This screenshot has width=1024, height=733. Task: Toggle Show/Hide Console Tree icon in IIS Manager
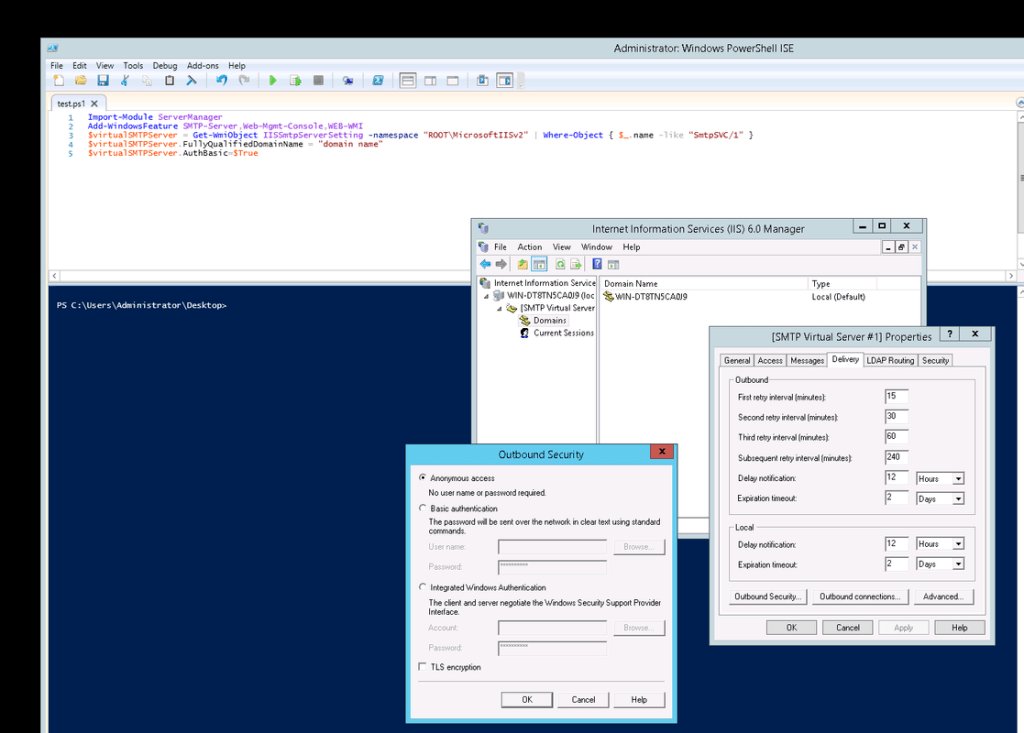pos(539,264)
